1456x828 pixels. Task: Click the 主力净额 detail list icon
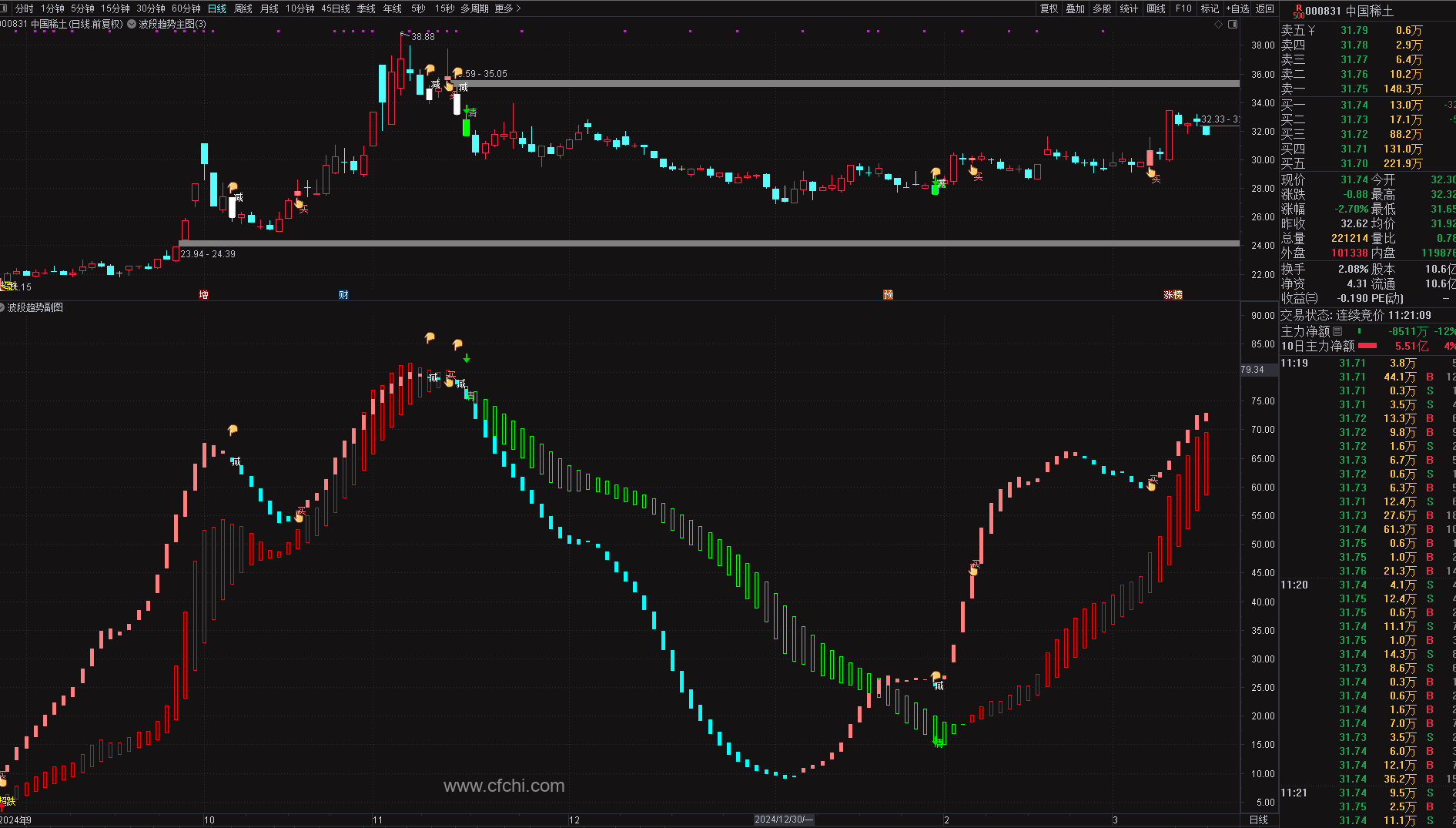click(1337, 331)
